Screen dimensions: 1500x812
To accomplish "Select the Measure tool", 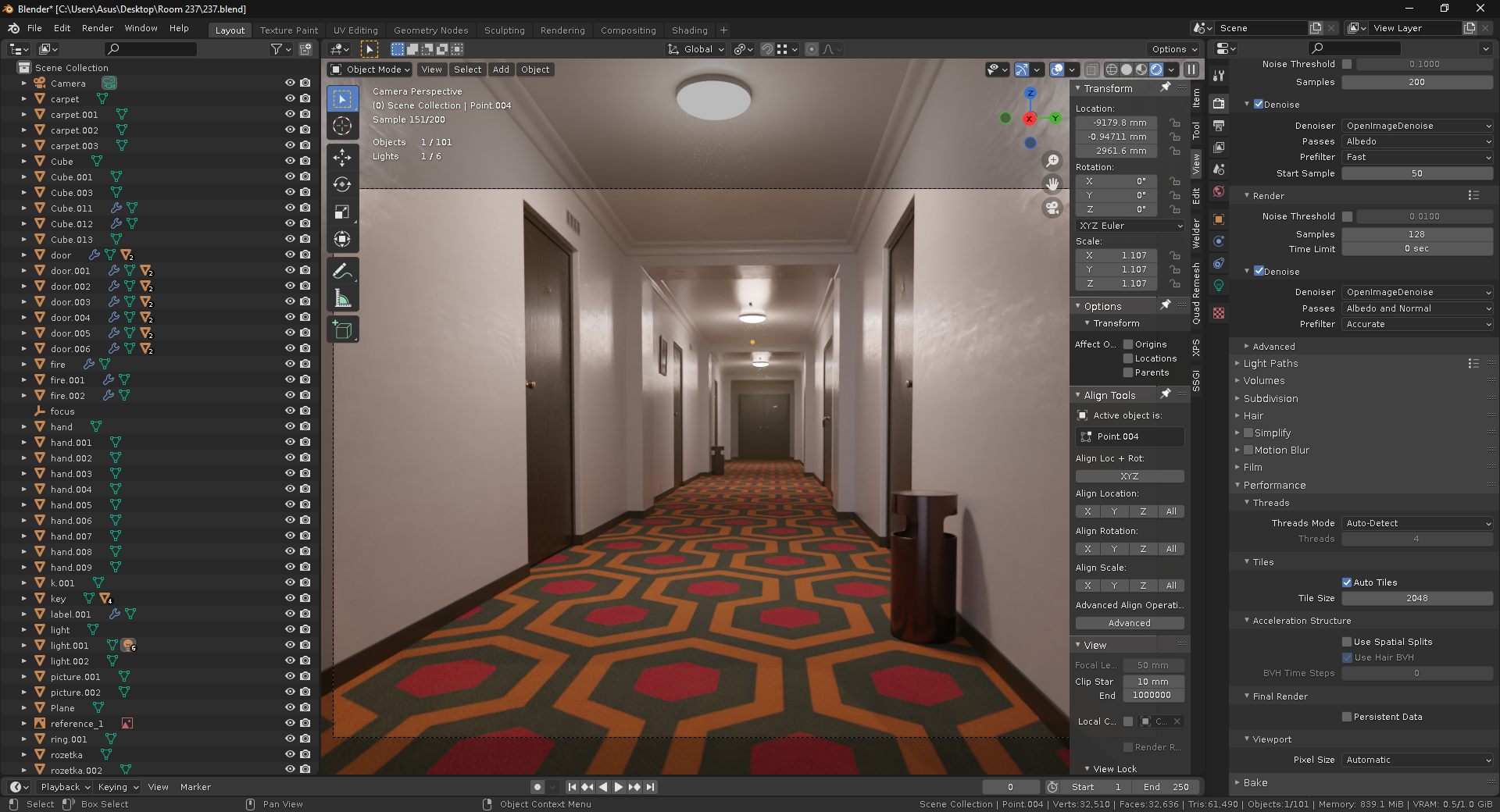I will 342,298.
